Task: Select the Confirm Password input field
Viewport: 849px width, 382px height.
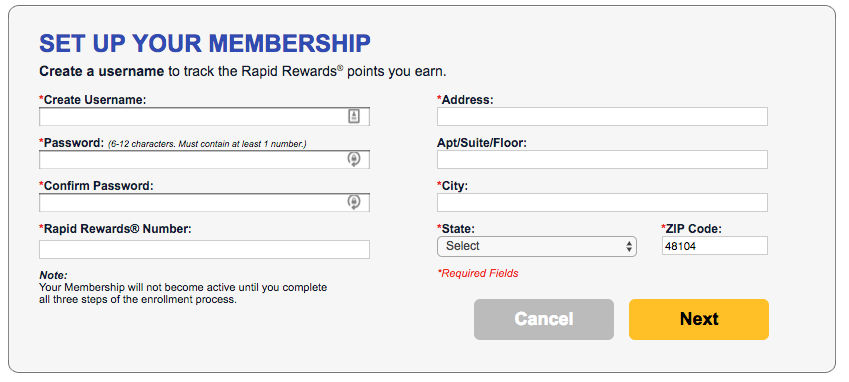Action: pyautogui.click(x=204, y=202)
